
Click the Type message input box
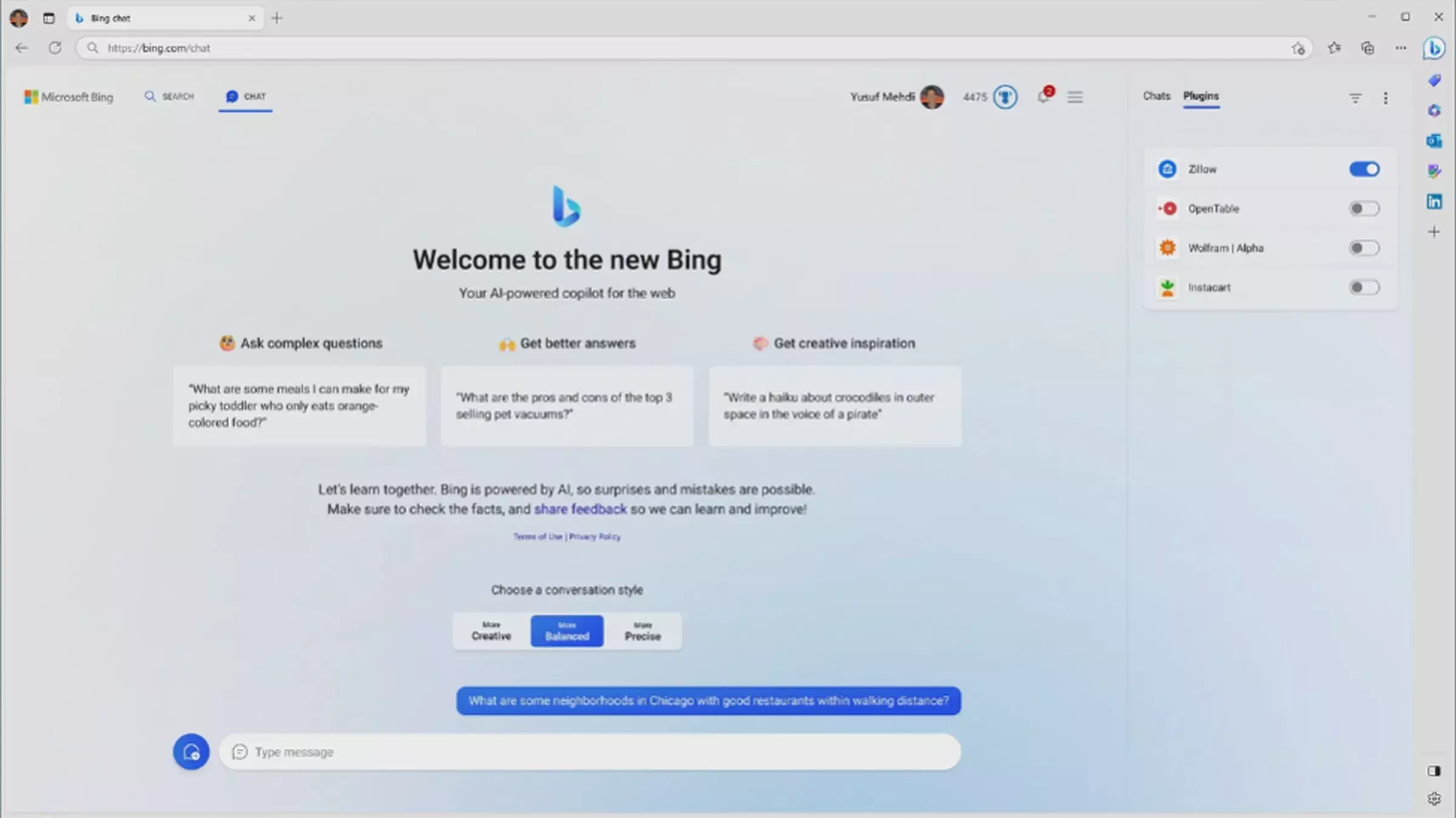click(590, 752)
